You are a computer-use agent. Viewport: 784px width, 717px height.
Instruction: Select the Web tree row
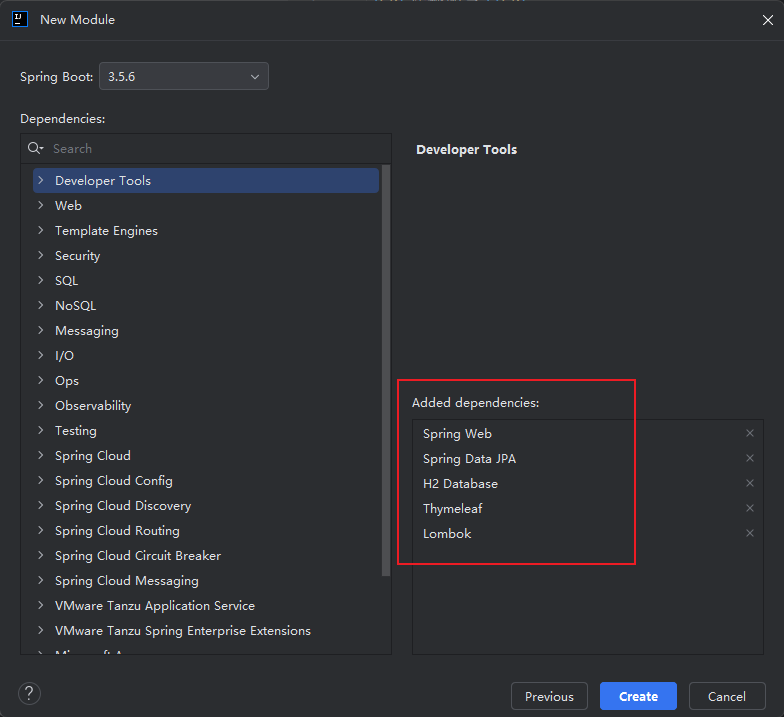tap(206, 206)
